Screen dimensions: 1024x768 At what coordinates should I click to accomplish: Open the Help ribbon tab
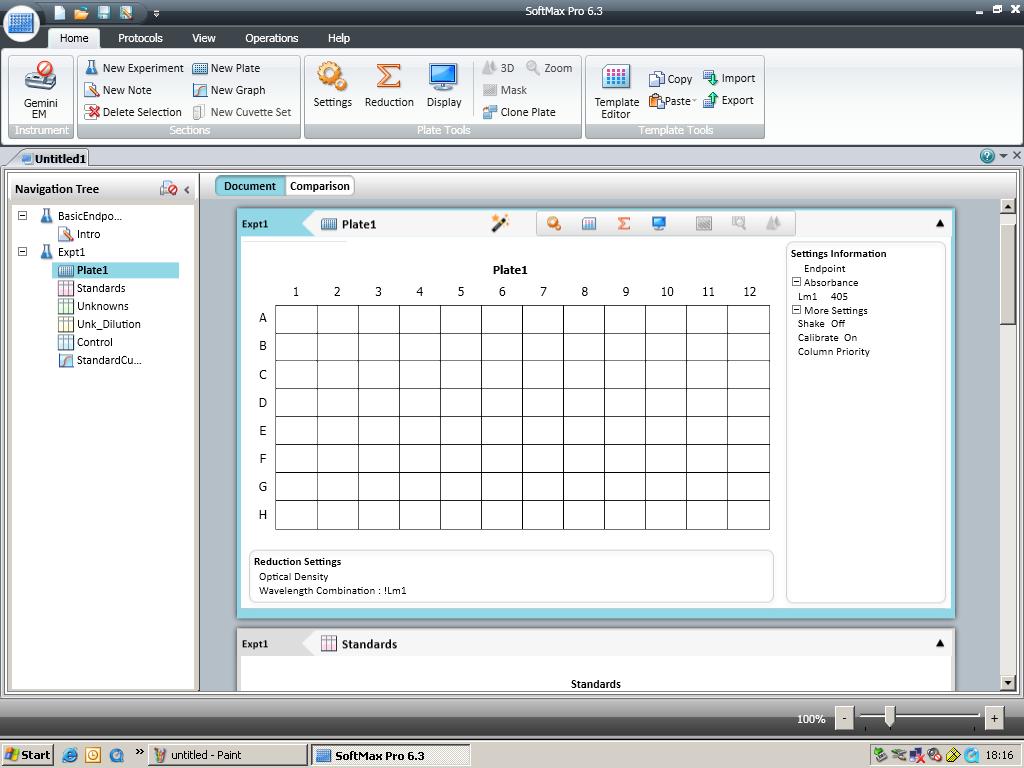339,38
